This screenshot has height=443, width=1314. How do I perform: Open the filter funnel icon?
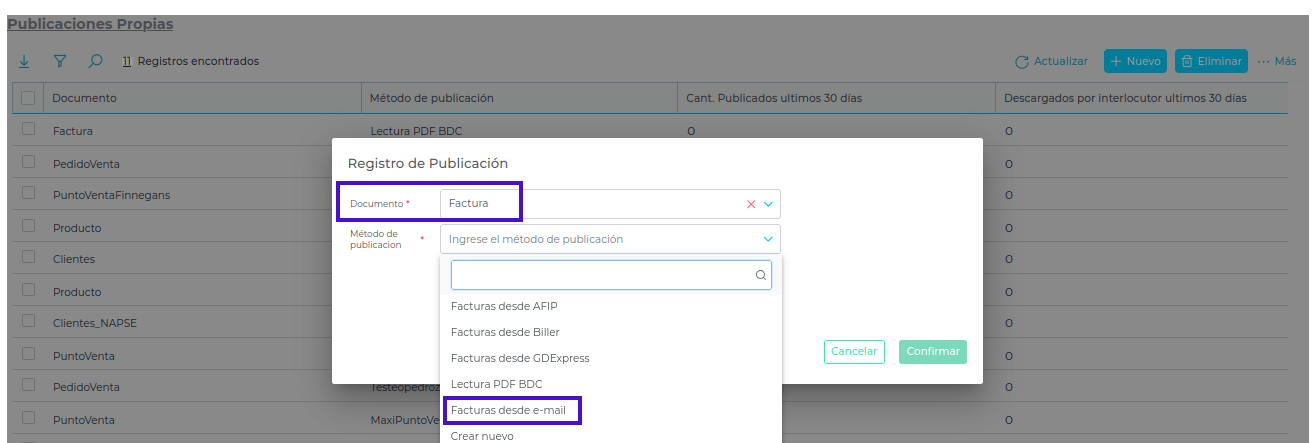click(x=60, y=62)
